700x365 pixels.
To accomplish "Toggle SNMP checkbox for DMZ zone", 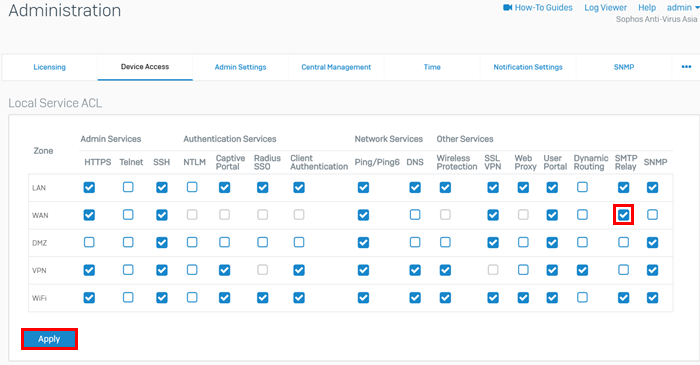I will point(652,243).
